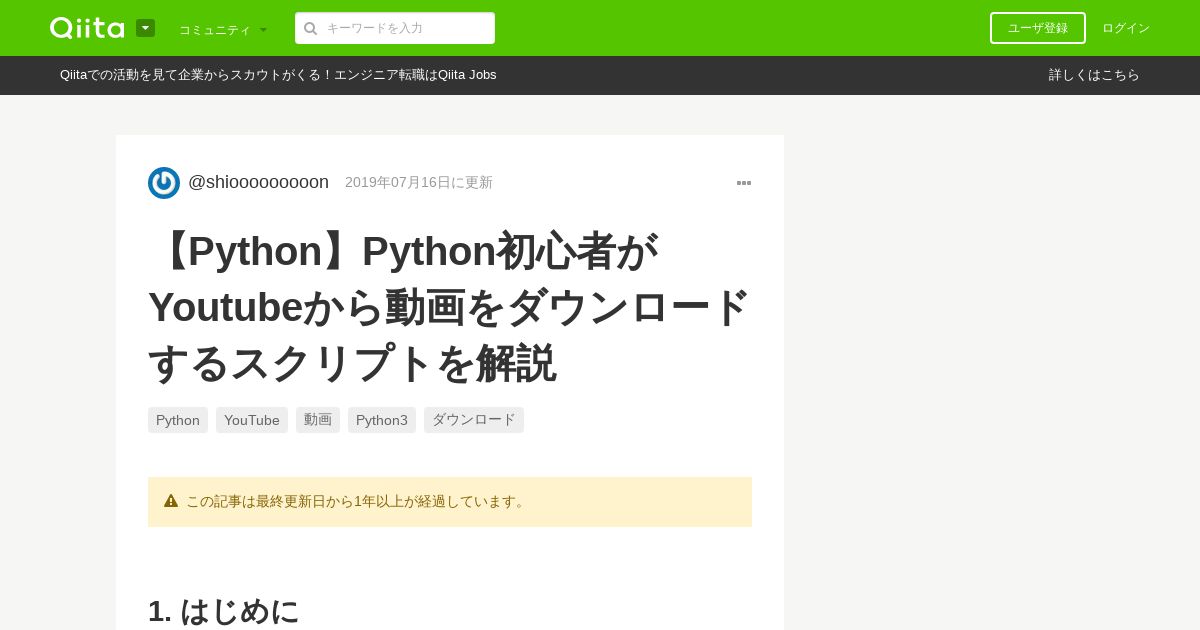Screen dimensions: 1200x630
Task: Expand the コミュニティ menu
Action: coord(223,30)
